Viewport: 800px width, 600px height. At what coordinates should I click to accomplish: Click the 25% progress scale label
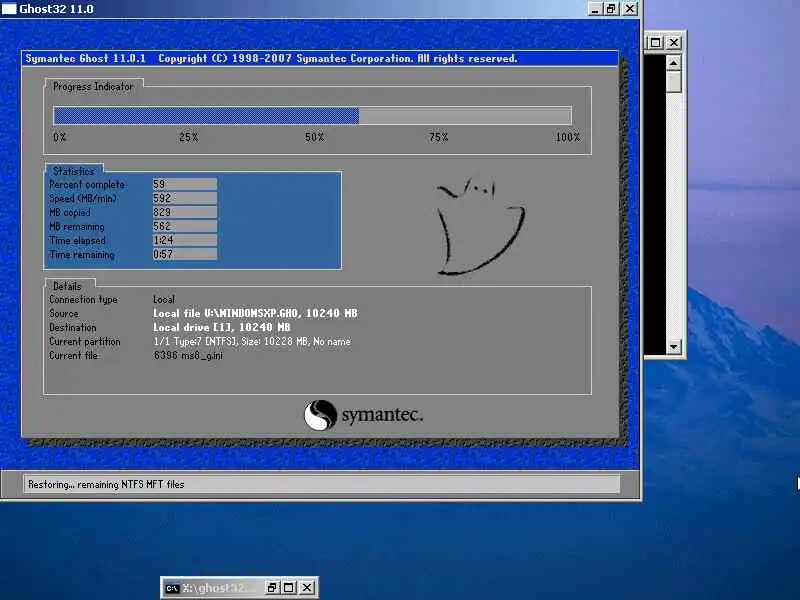click(188, 137)
